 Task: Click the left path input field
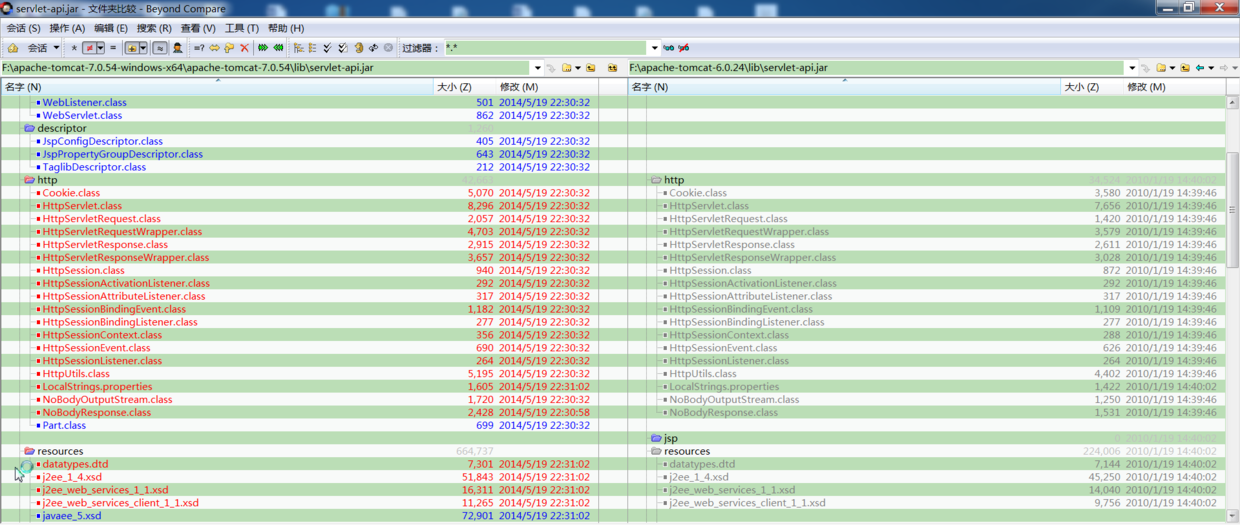pos(267,68)
